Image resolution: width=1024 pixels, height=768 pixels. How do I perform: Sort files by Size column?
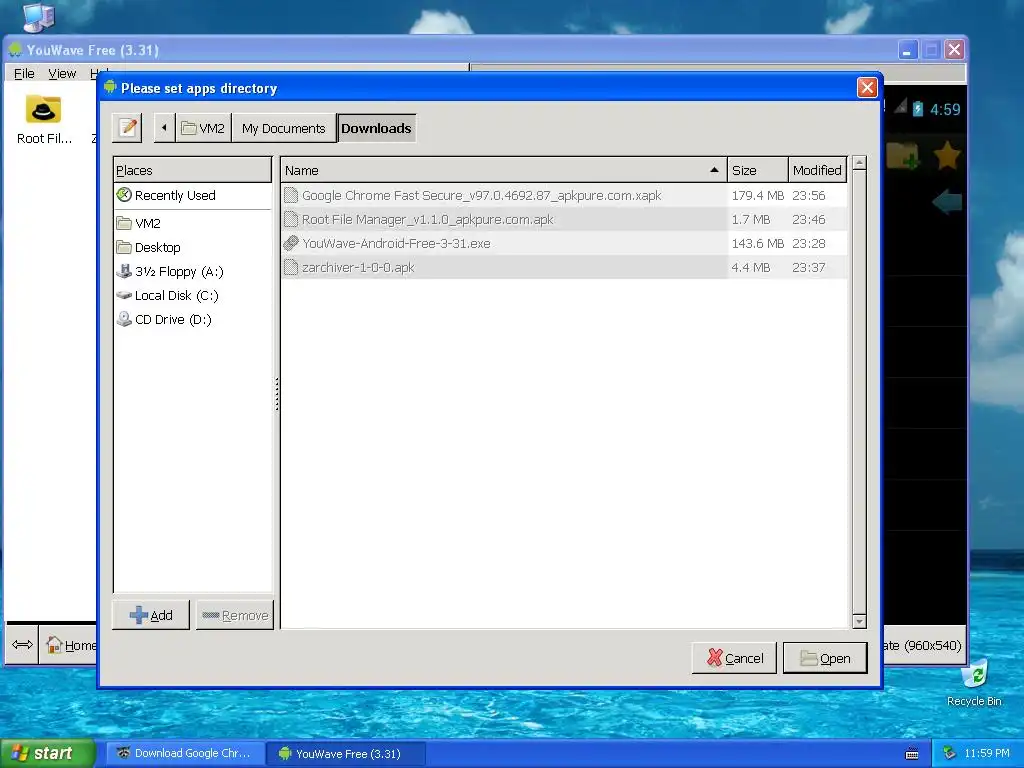[758, 170]
